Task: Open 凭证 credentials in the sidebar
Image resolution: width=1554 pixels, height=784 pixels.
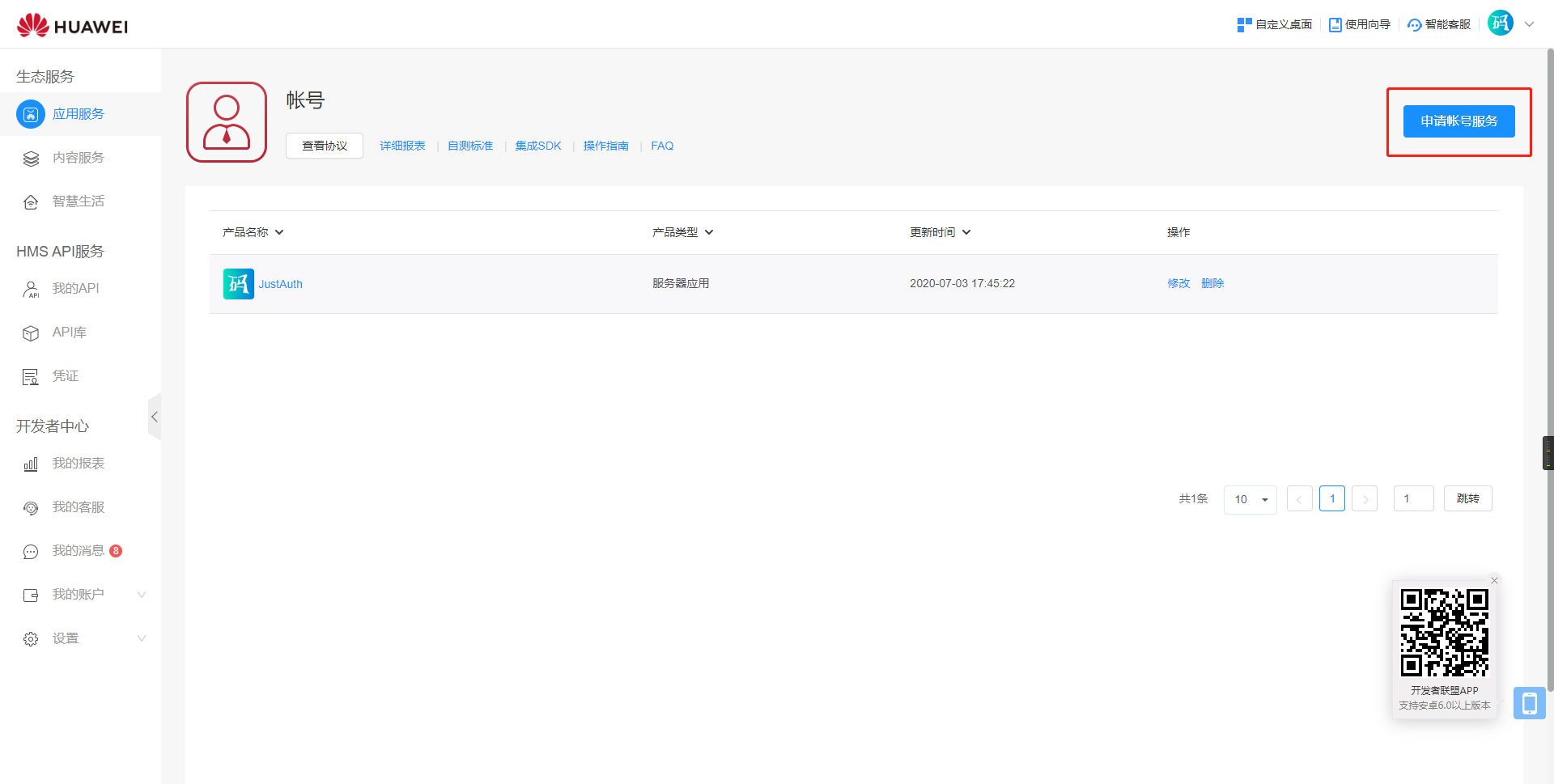Action: coord(65,376)
